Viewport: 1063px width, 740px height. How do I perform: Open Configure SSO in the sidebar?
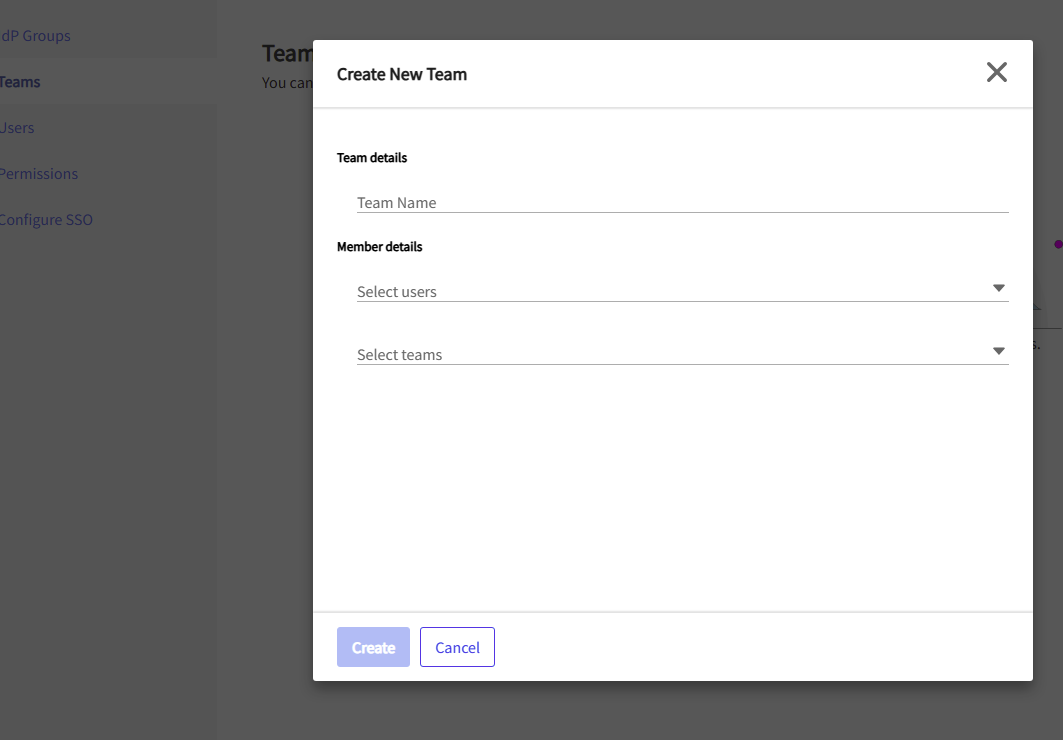[46, 220]
